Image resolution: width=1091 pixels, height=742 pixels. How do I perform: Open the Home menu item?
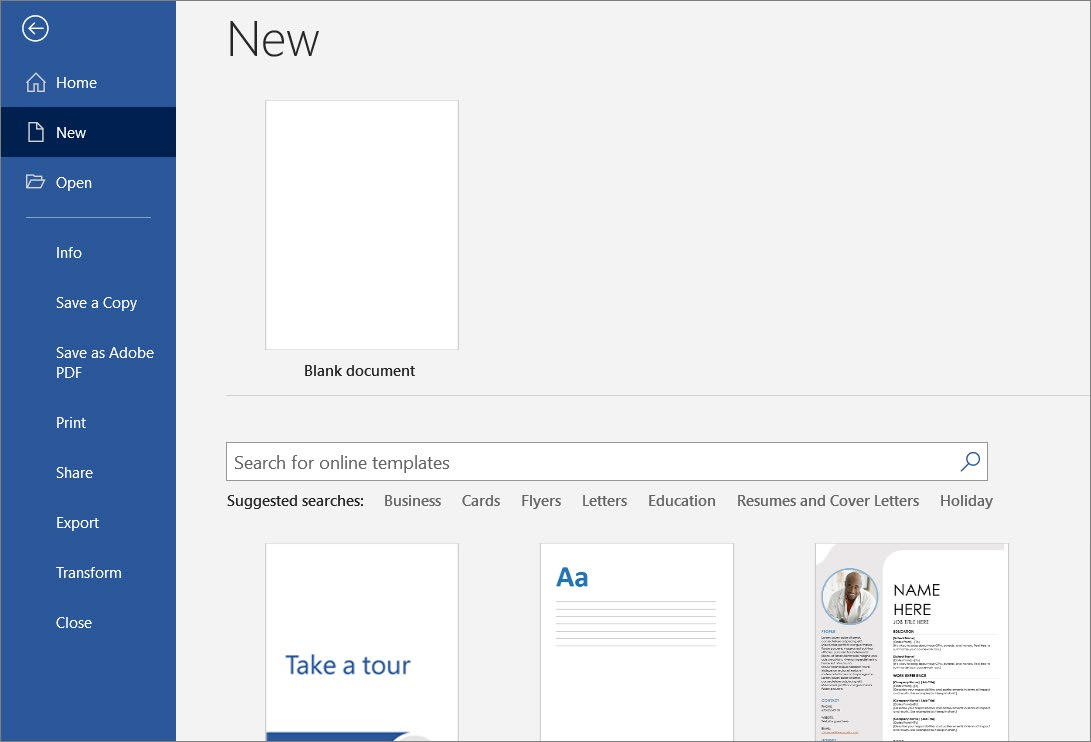click(x=88, y=83)
